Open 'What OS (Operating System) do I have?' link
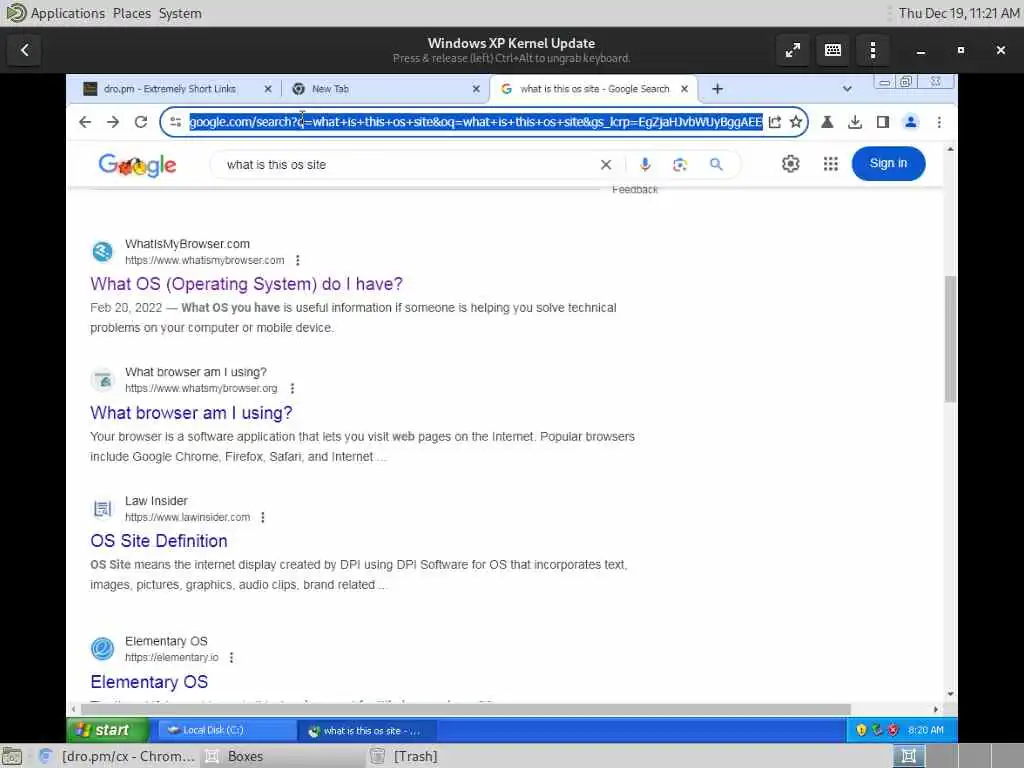This screenshot has width=1024, height=768. [x=246, y=284]
